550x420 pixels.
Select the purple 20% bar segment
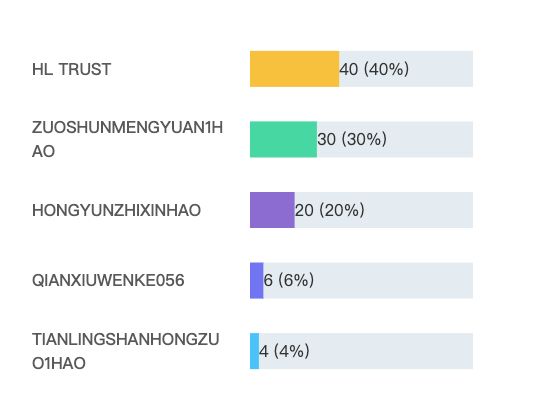[x=272, y=210]
